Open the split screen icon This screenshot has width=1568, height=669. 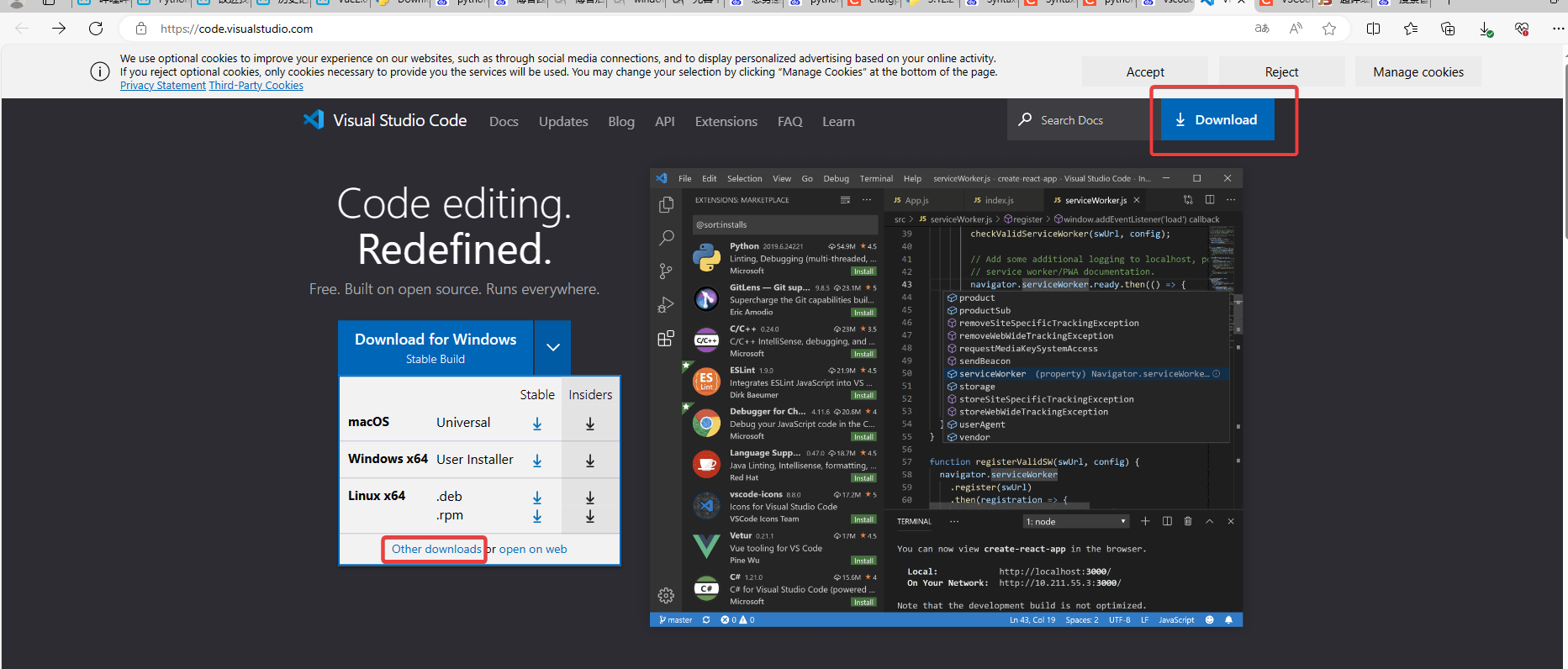(1374, 29)
